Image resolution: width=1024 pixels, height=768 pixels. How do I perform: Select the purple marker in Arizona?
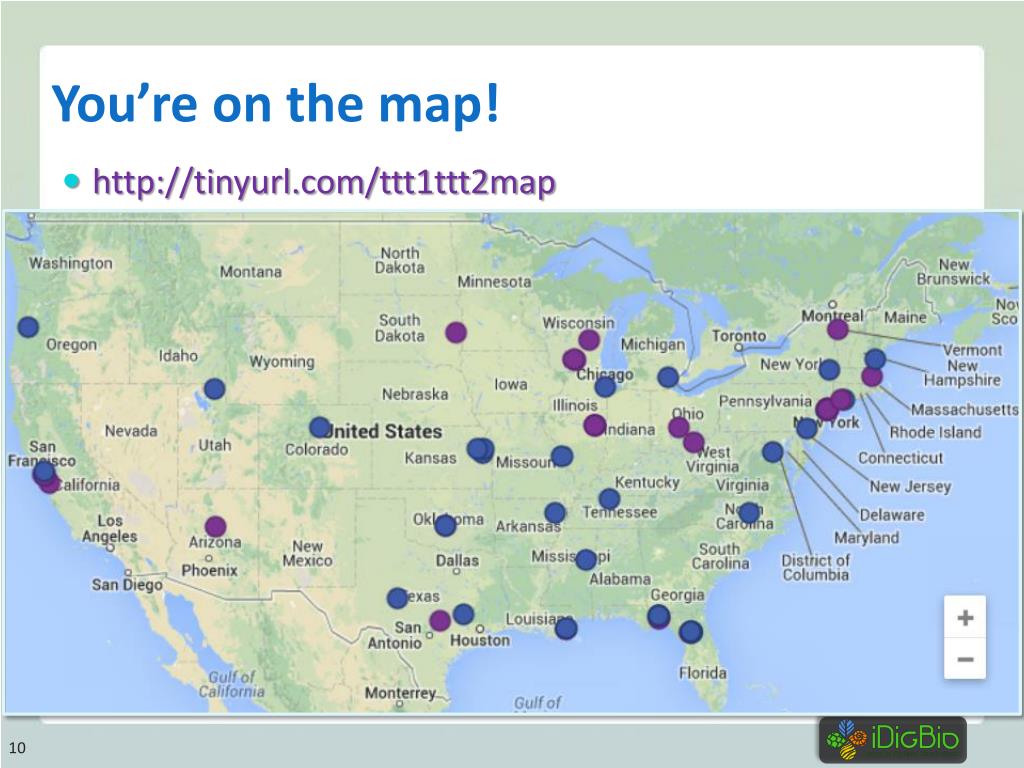click(x=216, y=526)
